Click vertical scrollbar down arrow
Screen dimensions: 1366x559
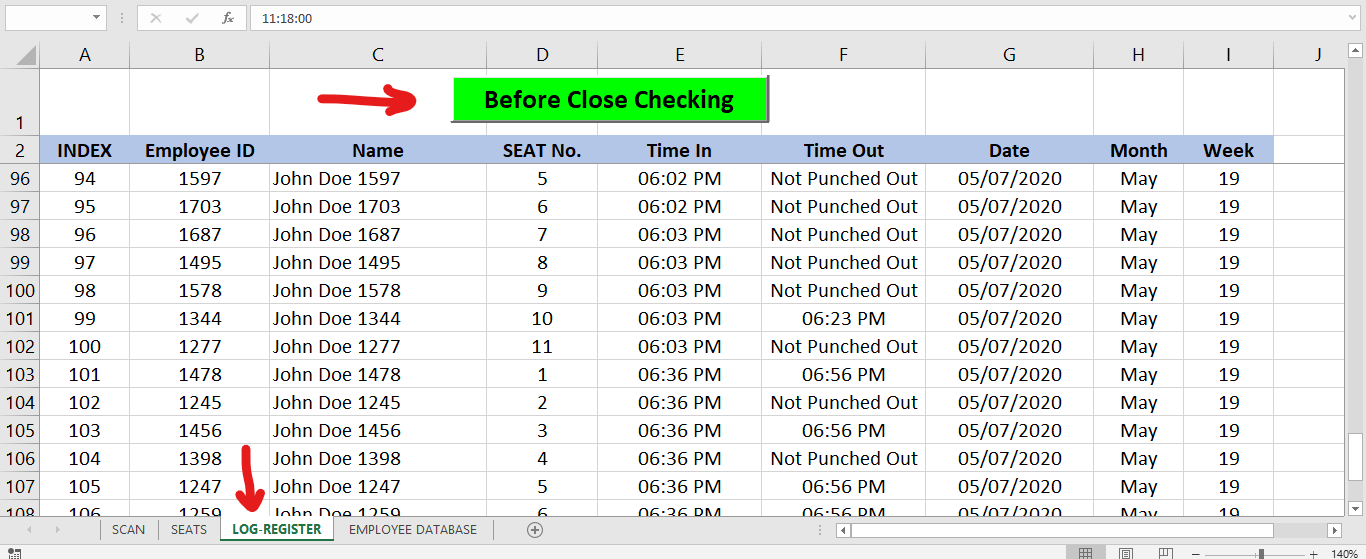coord(1355,507)
